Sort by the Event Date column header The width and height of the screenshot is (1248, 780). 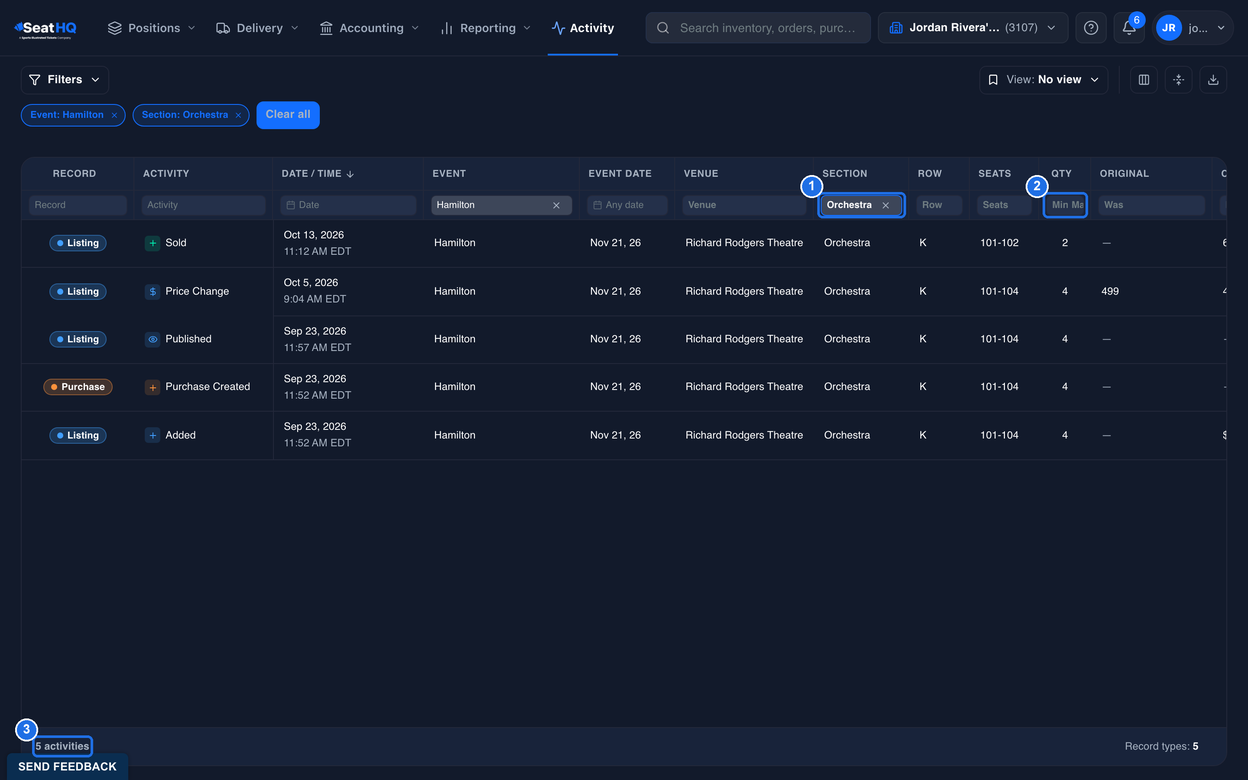pos(620,174)
